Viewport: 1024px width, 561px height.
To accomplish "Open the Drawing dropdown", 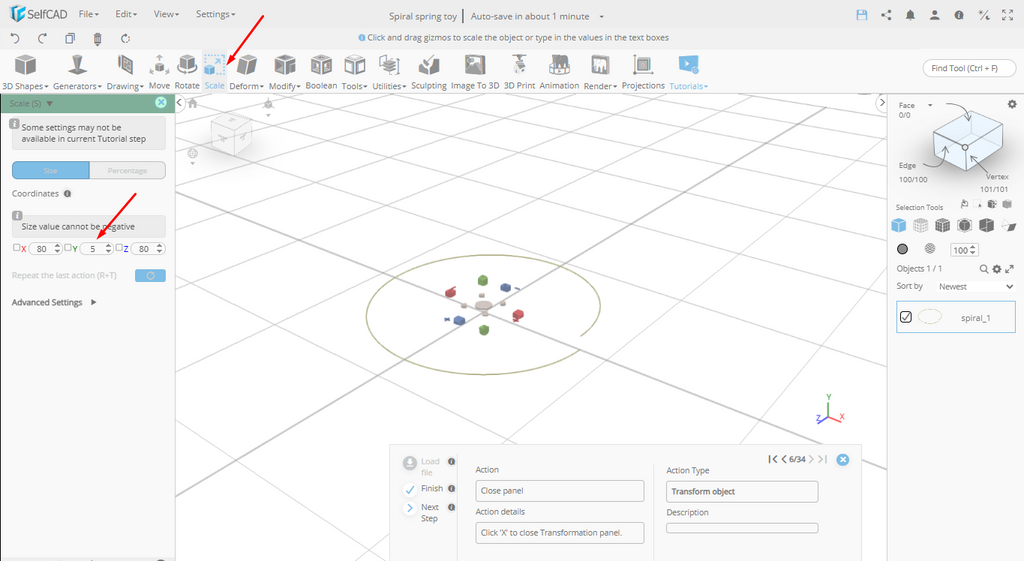I will pos(125,72).
